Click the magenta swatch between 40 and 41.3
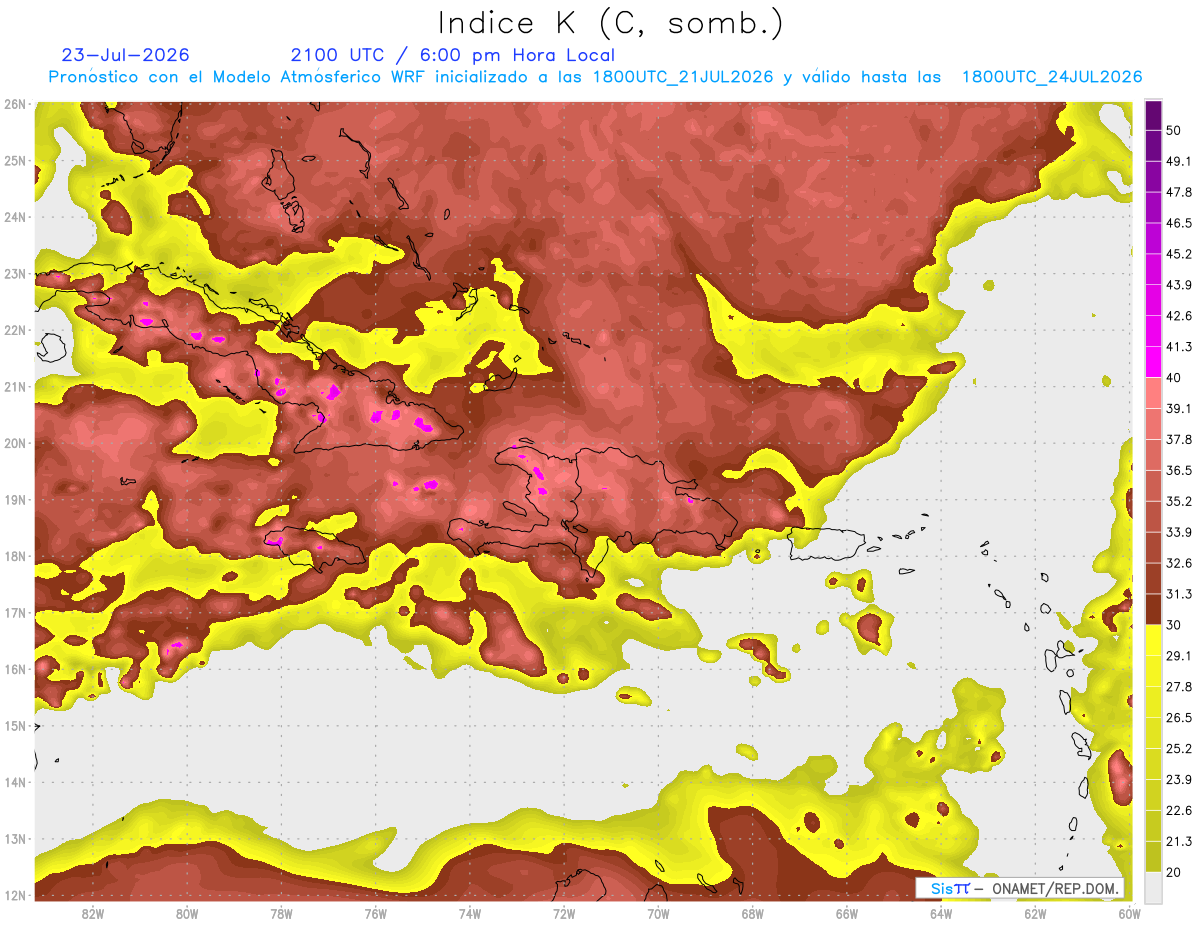This screenshot has width=1200, height=927. pos(1154,362)
